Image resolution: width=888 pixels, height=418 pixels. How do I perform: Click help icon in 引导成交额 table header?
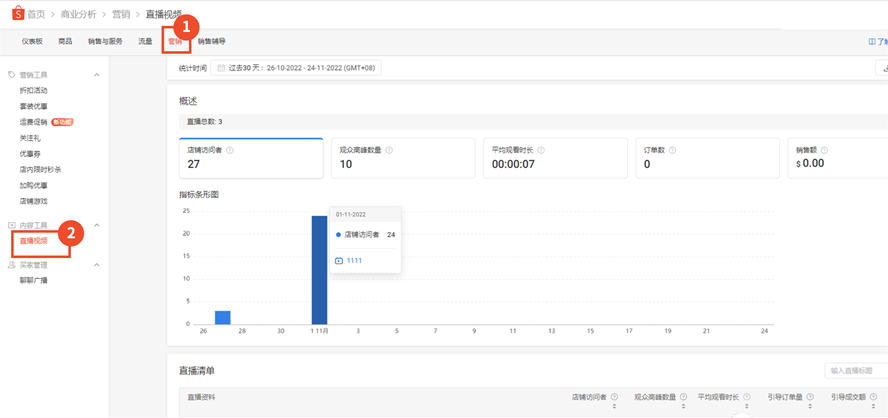click(874, 397)
